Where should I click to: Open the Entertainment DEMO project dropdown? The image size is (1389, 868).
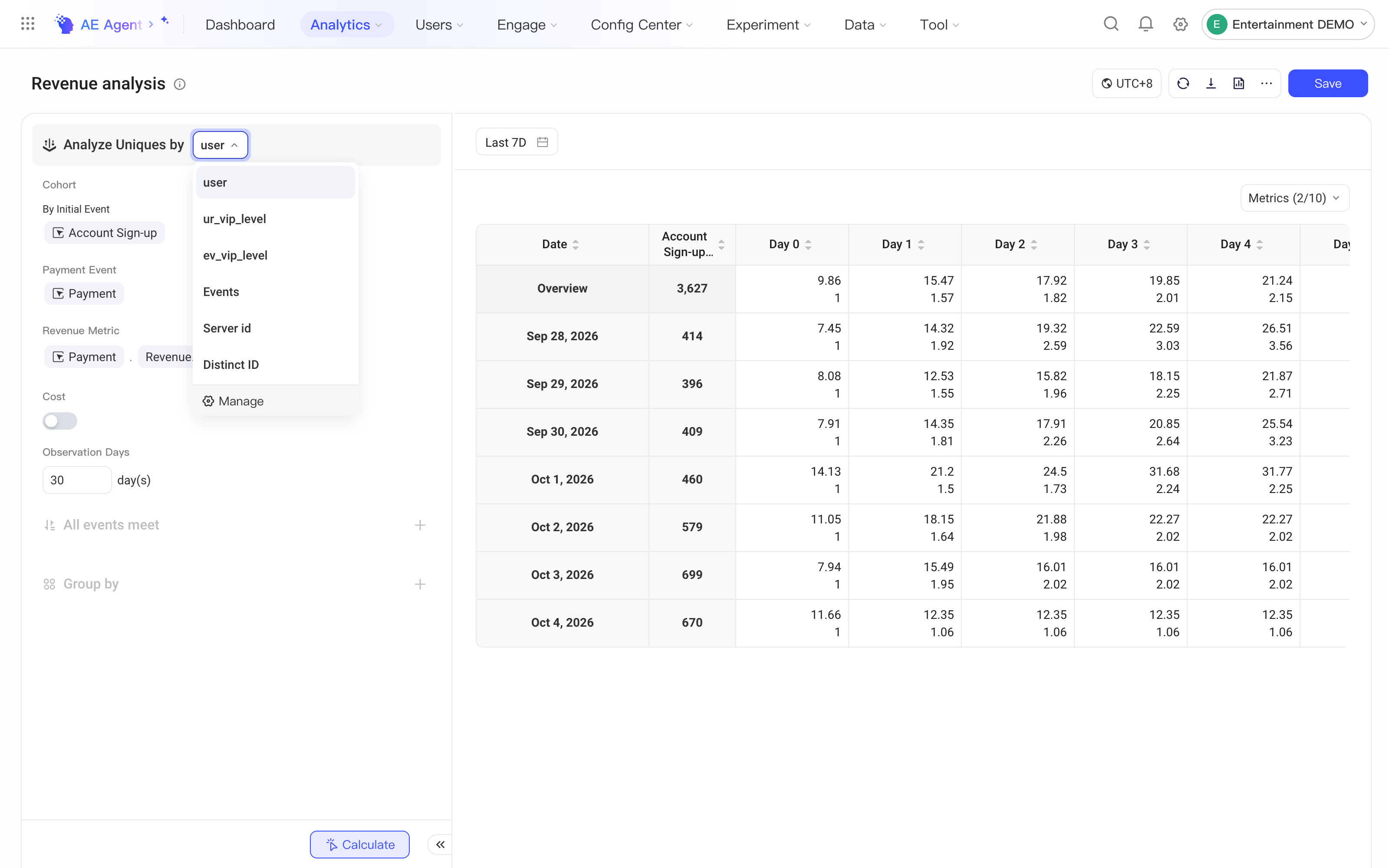pyautogui.click(x=1287, y=24)
